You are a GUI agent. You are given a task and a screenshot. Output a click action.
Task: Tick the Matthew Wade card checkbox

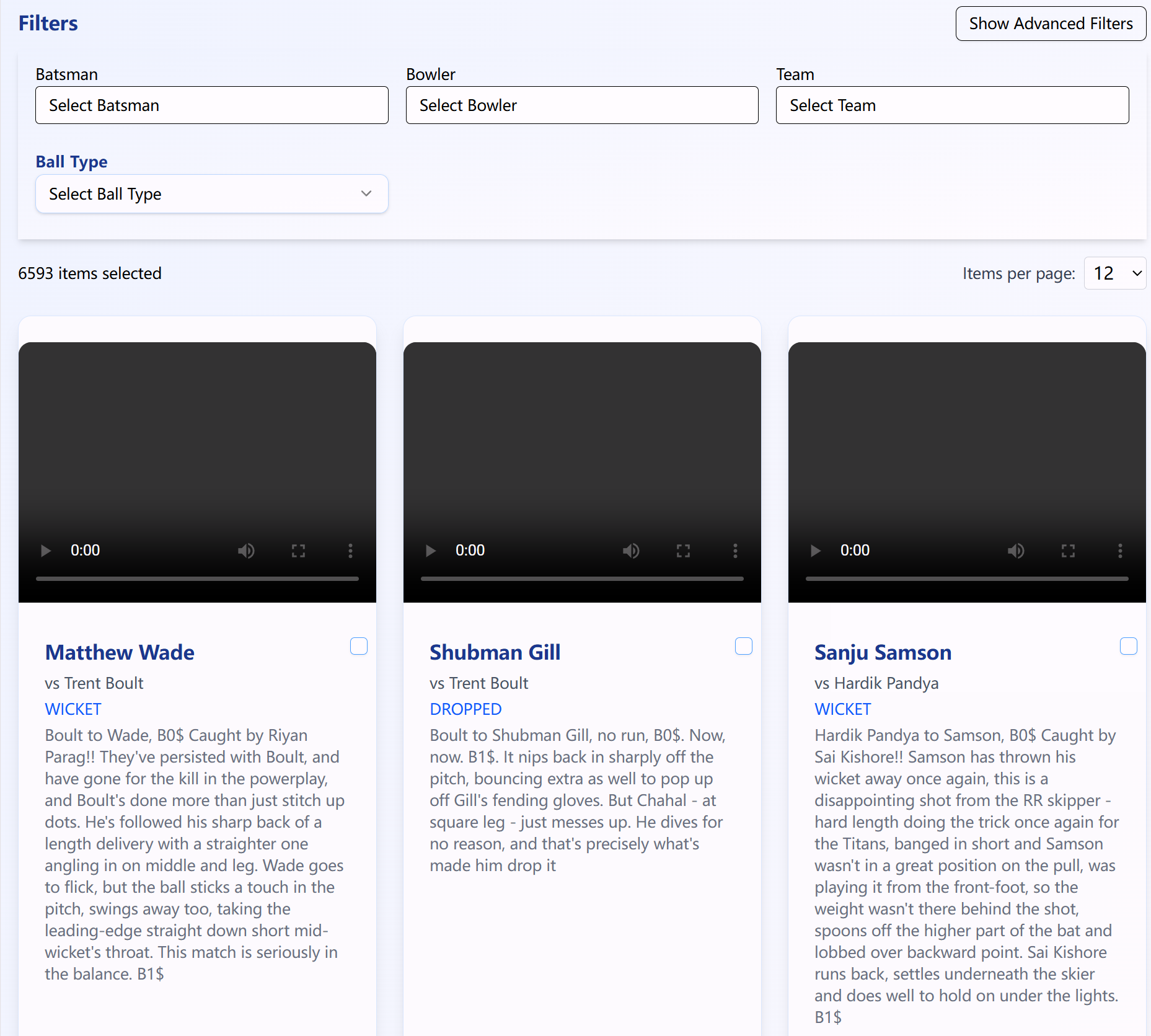click(359, 646)
